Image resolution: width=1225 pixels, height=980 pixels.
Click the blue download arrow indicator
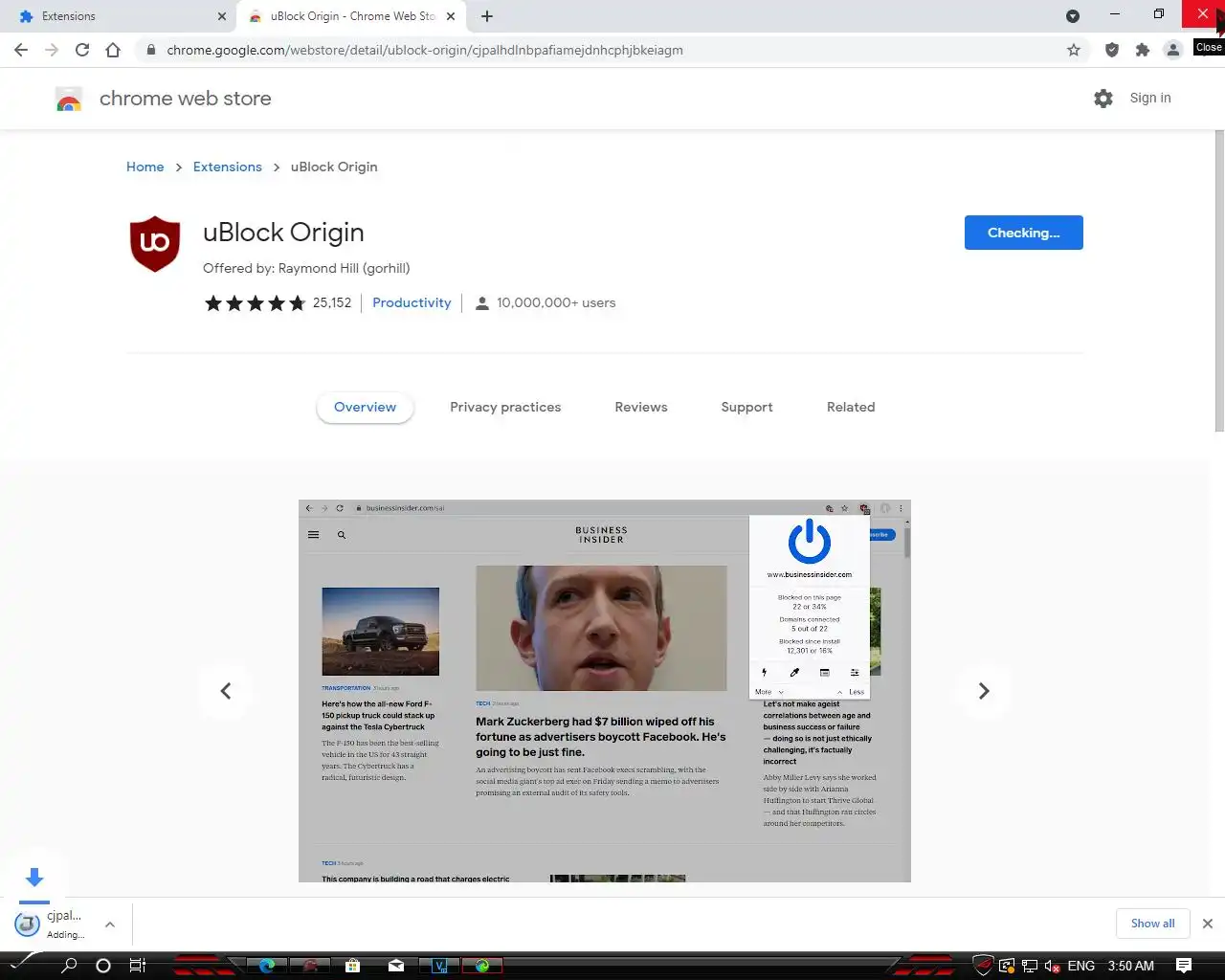coord(34,878)
